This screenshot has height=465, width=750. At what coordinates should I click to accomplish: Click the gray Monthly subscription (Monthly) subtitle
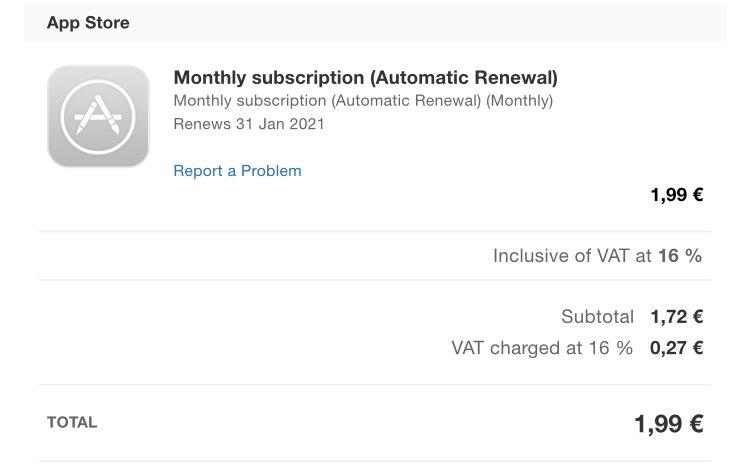[x=363, y=100]
